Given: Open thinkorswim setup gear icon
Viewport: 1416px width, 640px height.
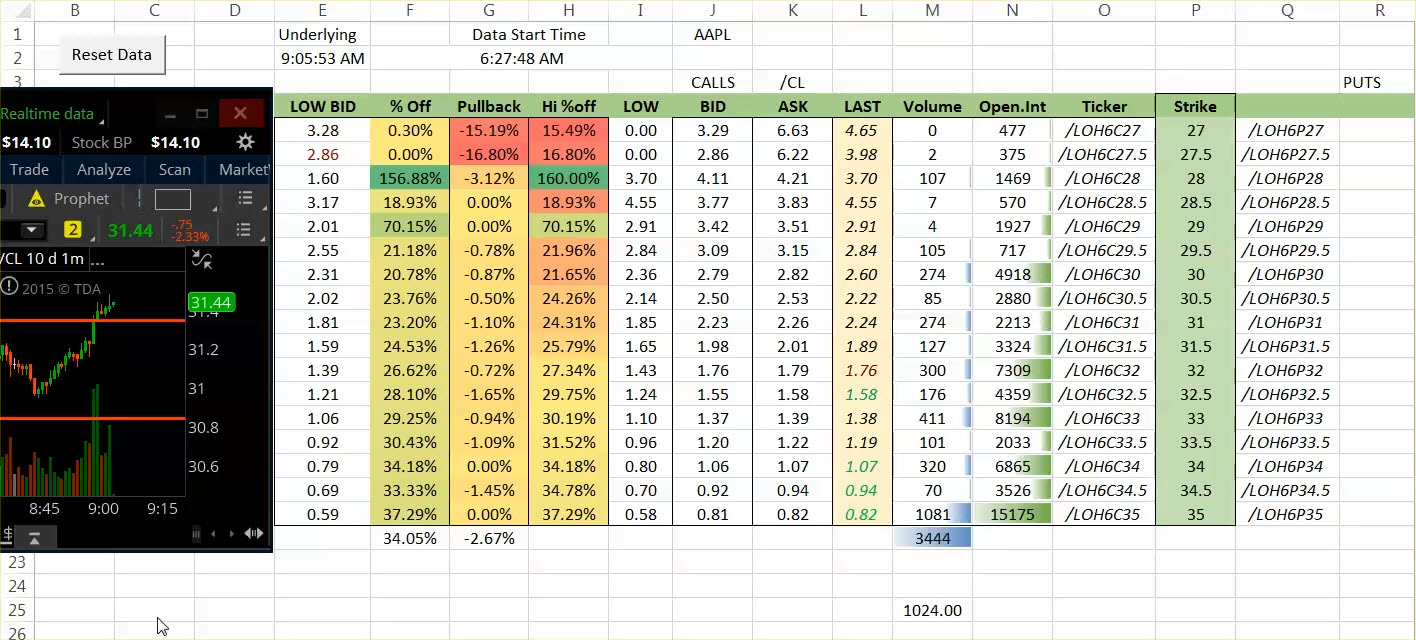Looking at the screenshot, I should 245,142.
